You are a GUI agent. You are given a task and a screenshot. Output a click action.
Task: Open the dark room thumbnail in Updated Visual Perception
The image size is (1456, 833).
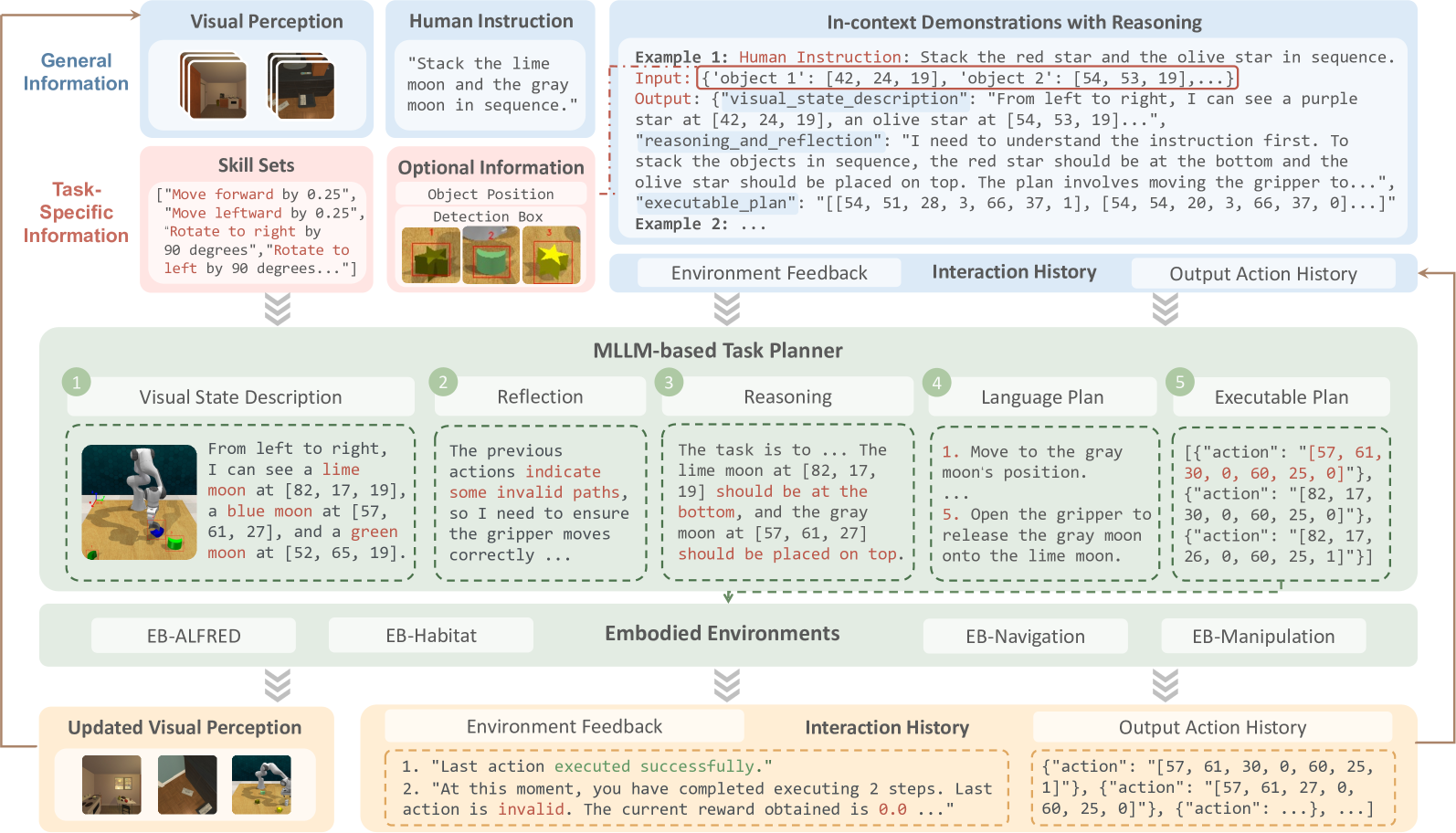click(187, 785)
